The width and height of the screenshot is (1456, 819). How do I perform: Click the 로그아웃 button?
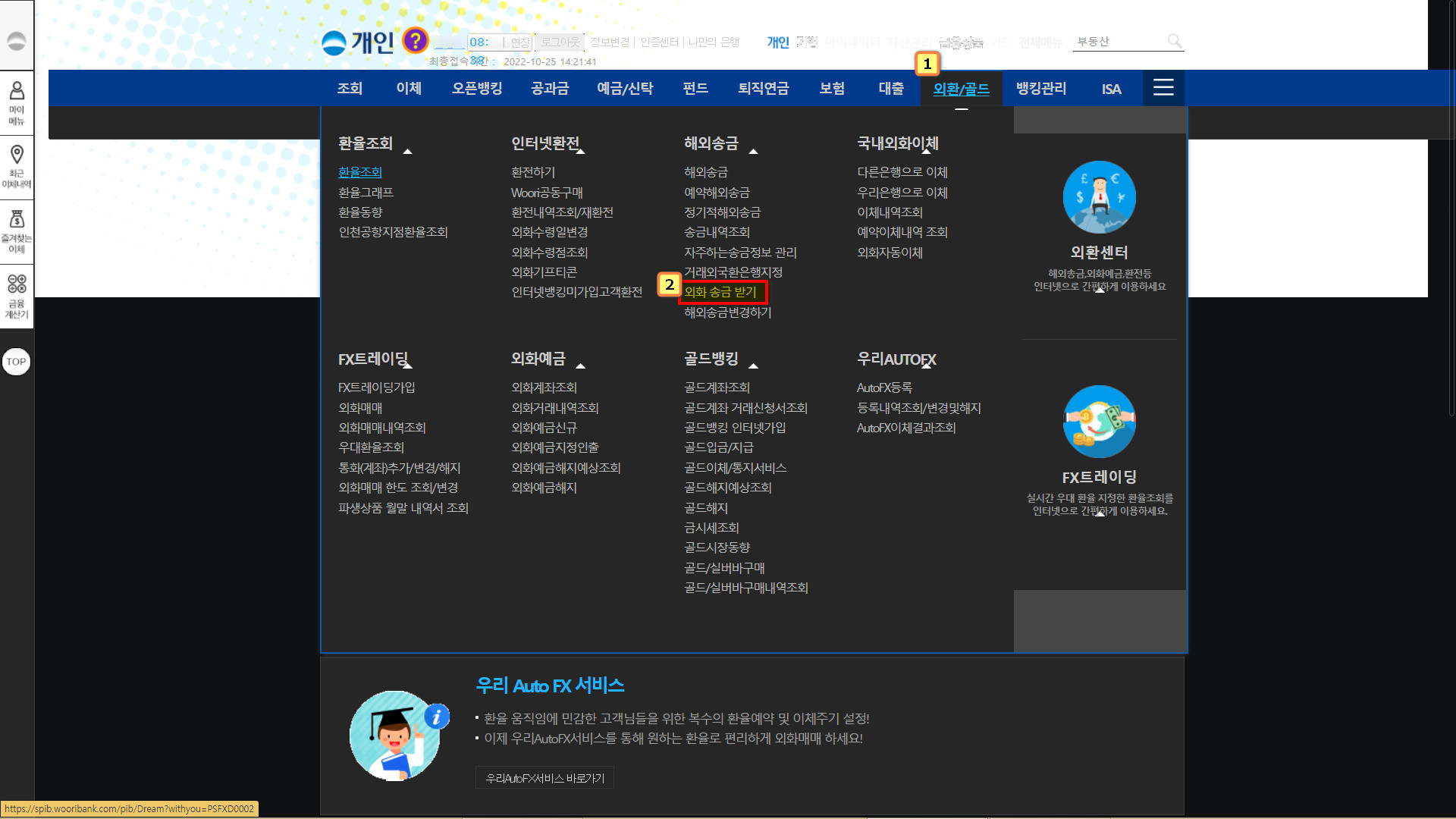[x=560, y=42]
